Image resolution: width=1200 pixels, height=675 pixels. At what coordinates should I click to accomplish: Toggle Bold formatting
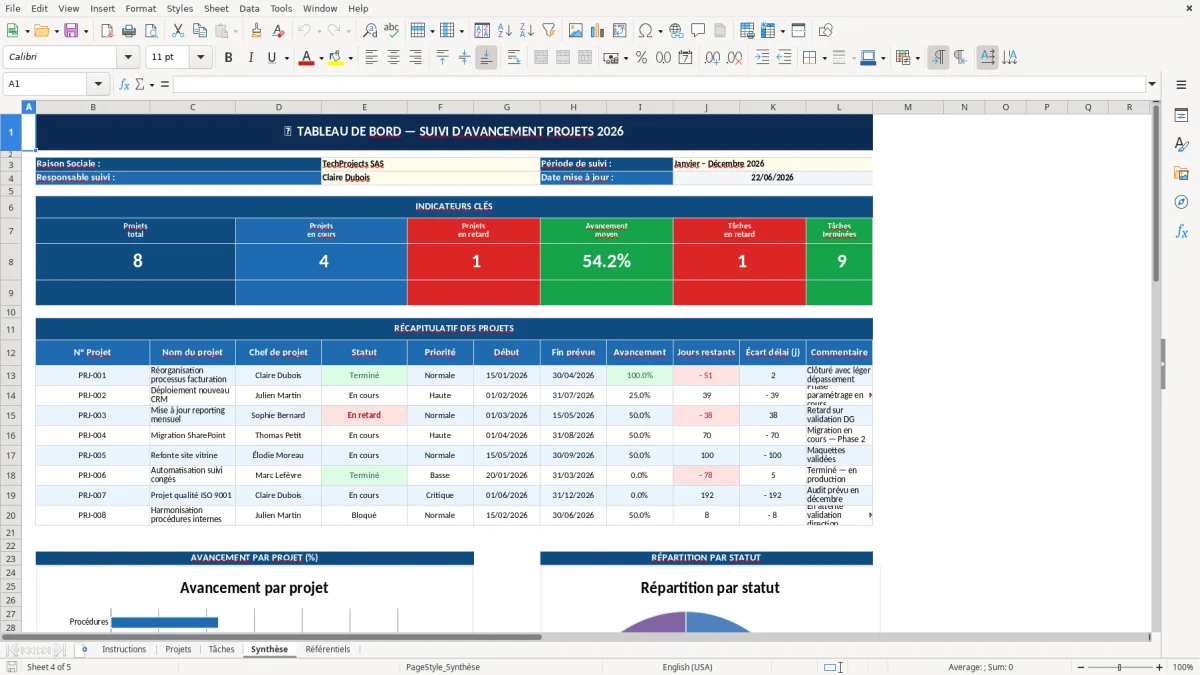(x=228, y=58)
